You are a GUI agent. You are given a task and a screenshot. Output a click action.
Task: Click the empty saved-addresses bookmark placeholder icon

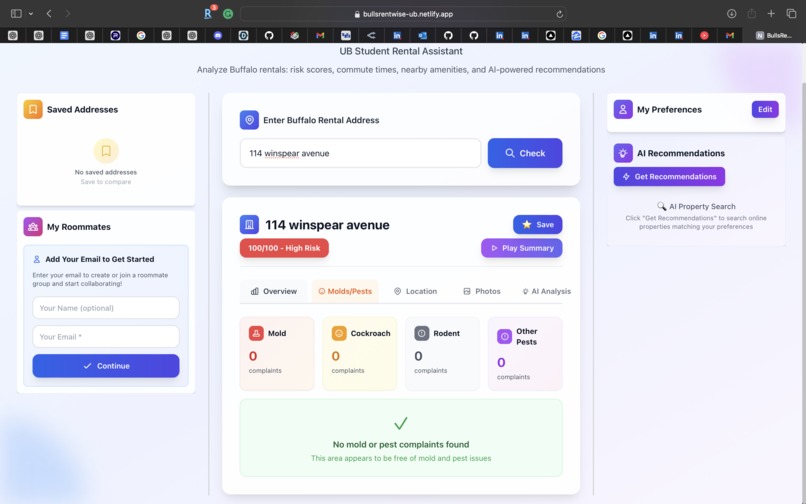106,151
